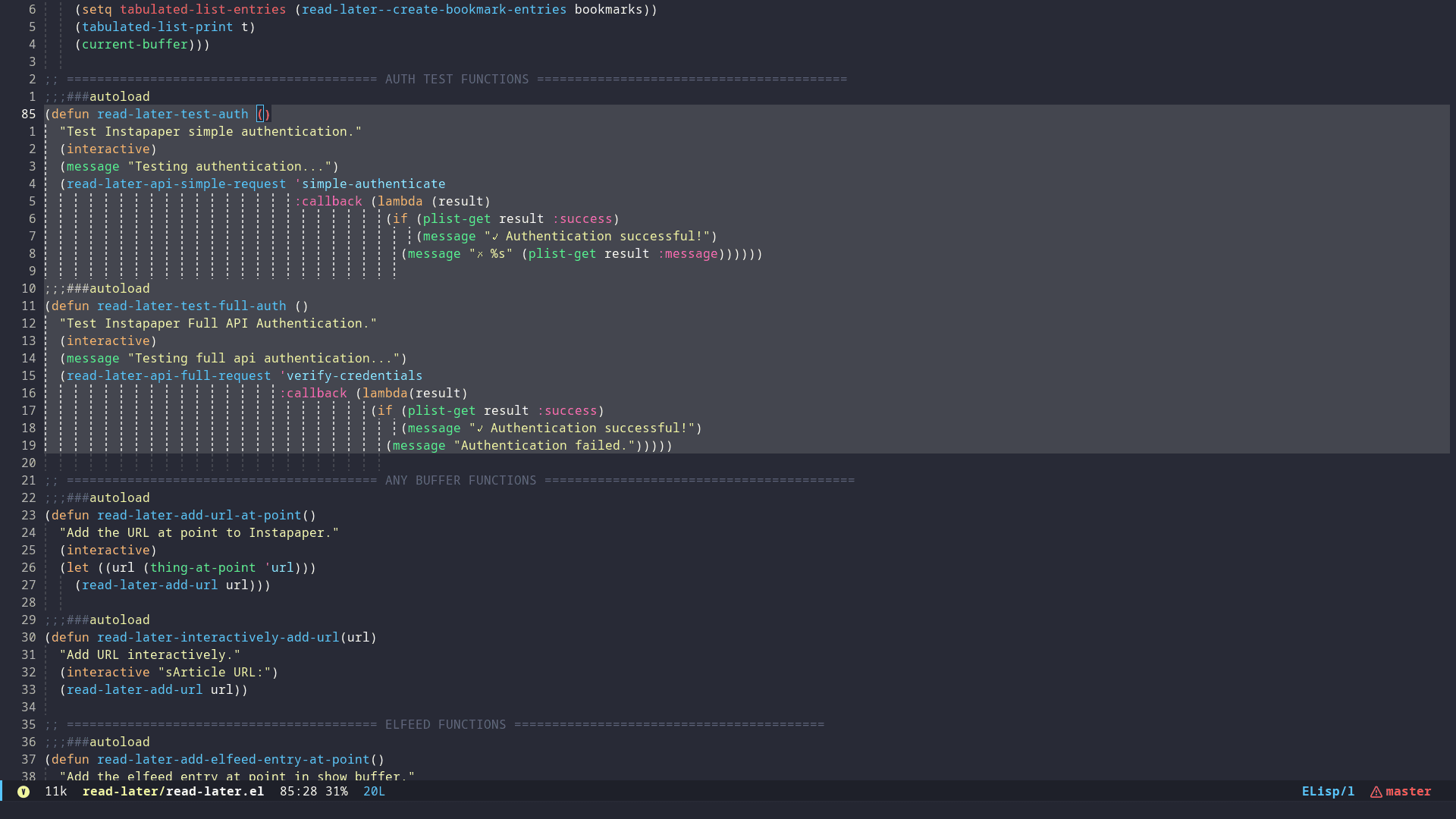This screenshot has height=819, width=1456.
Task: Click the current line number 85
Action: (28, 115)
